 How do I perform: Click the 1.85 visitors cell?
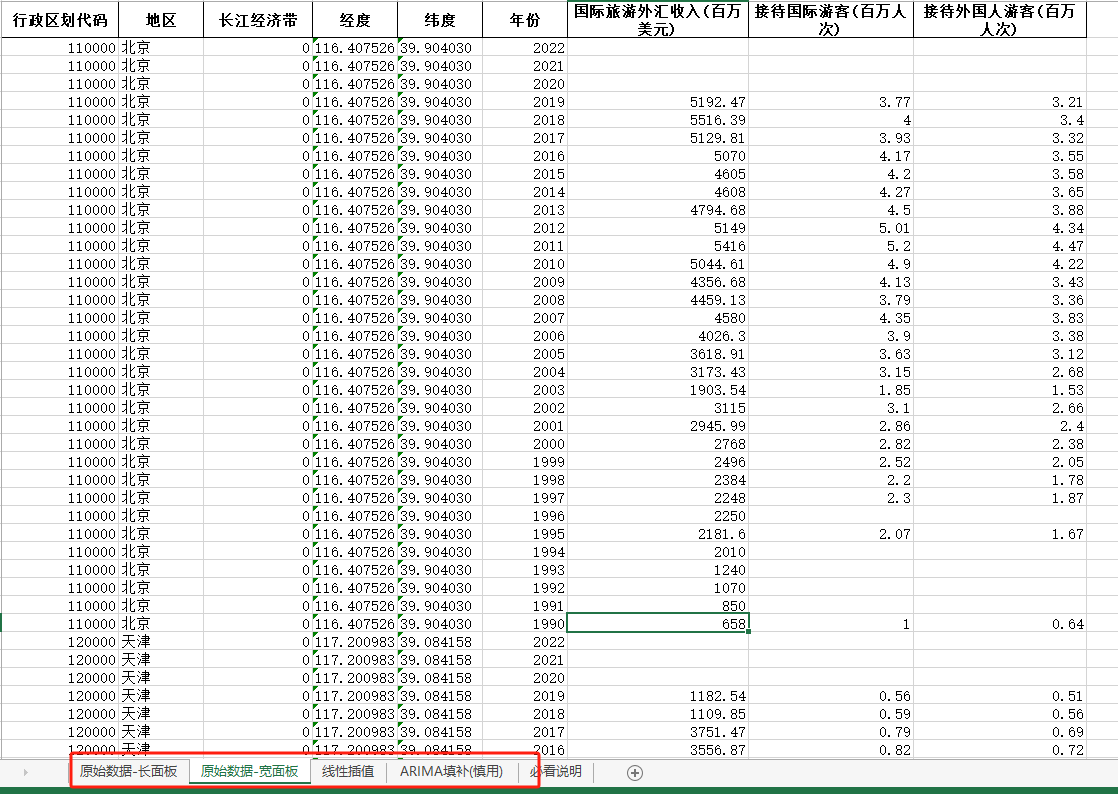831,390
